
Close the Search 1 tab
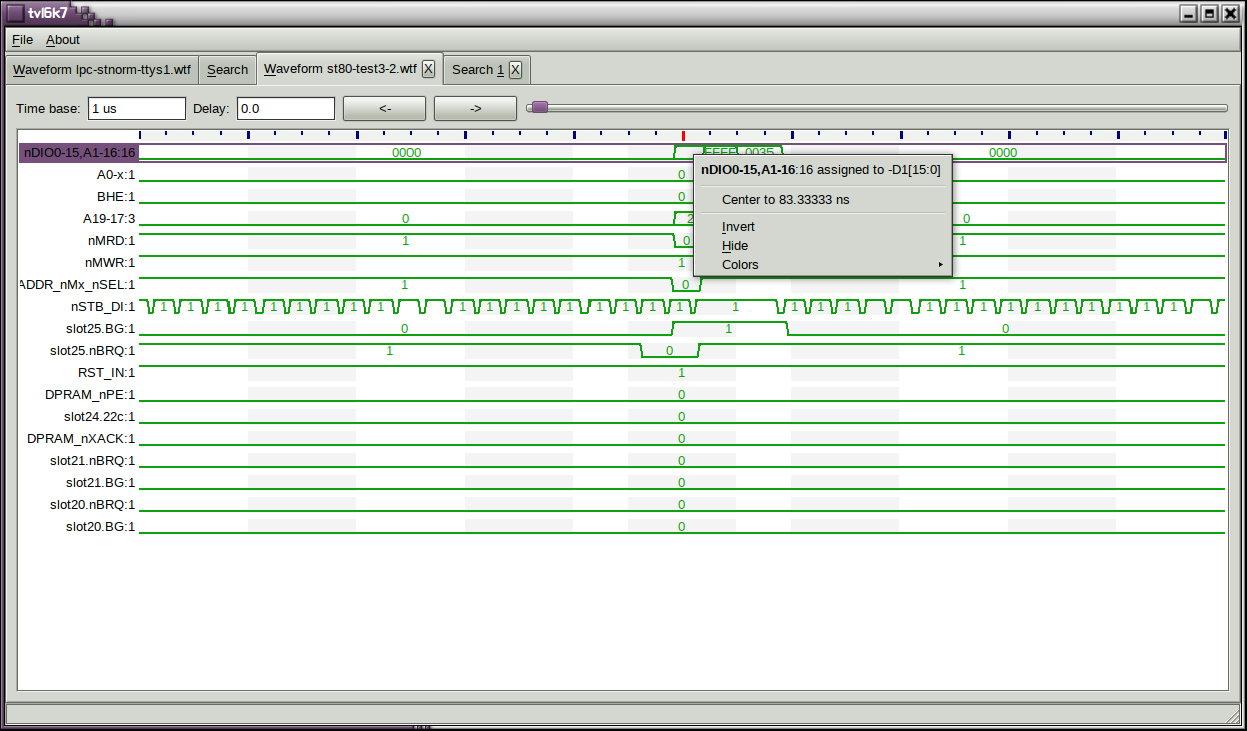click(x=515, y=69)
